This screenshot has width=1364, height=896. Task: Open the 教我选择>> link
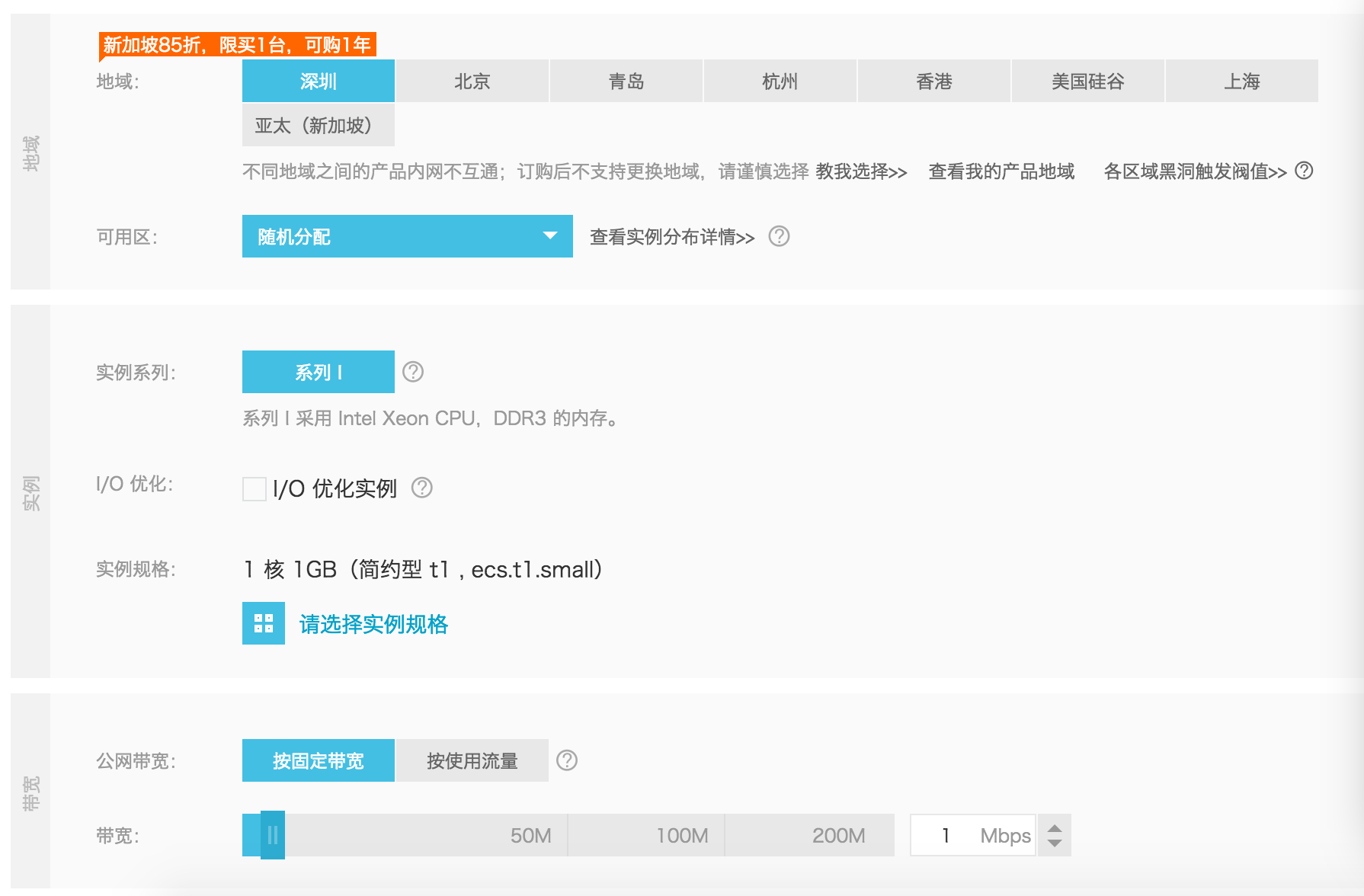point(861,171)
